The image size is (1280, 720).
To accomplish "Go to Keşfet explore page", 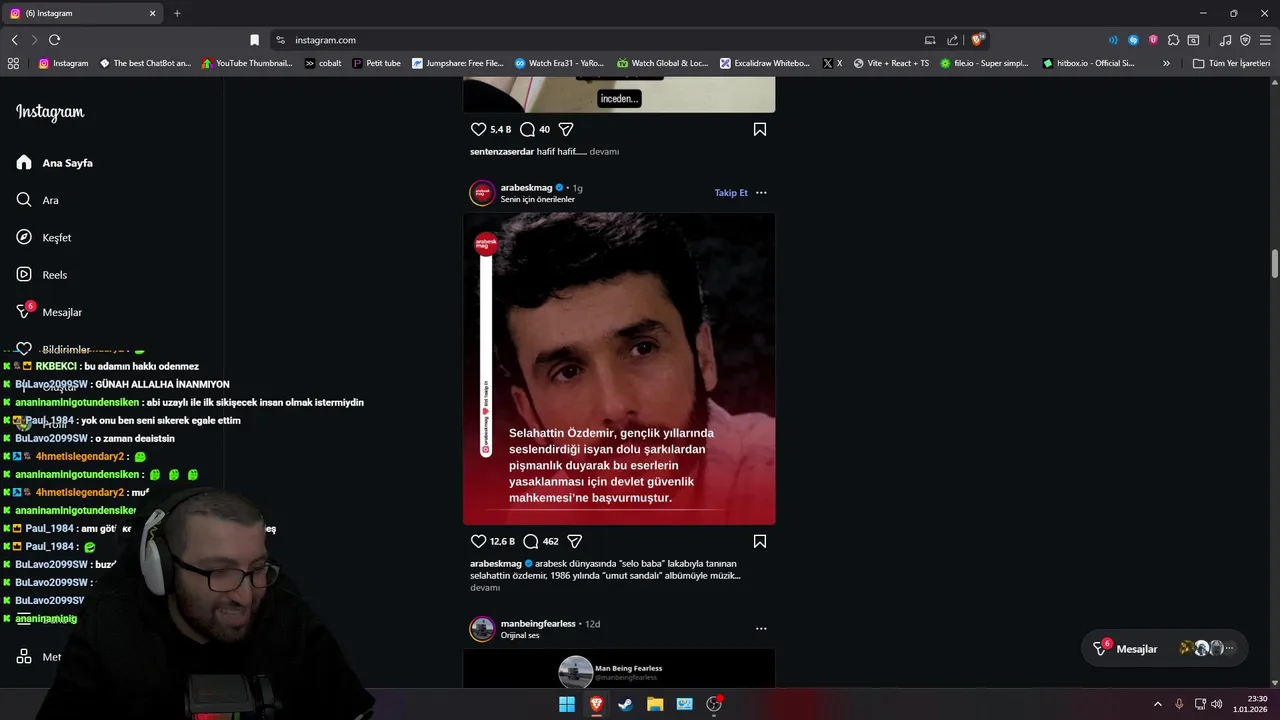I will tap(44, 237).
